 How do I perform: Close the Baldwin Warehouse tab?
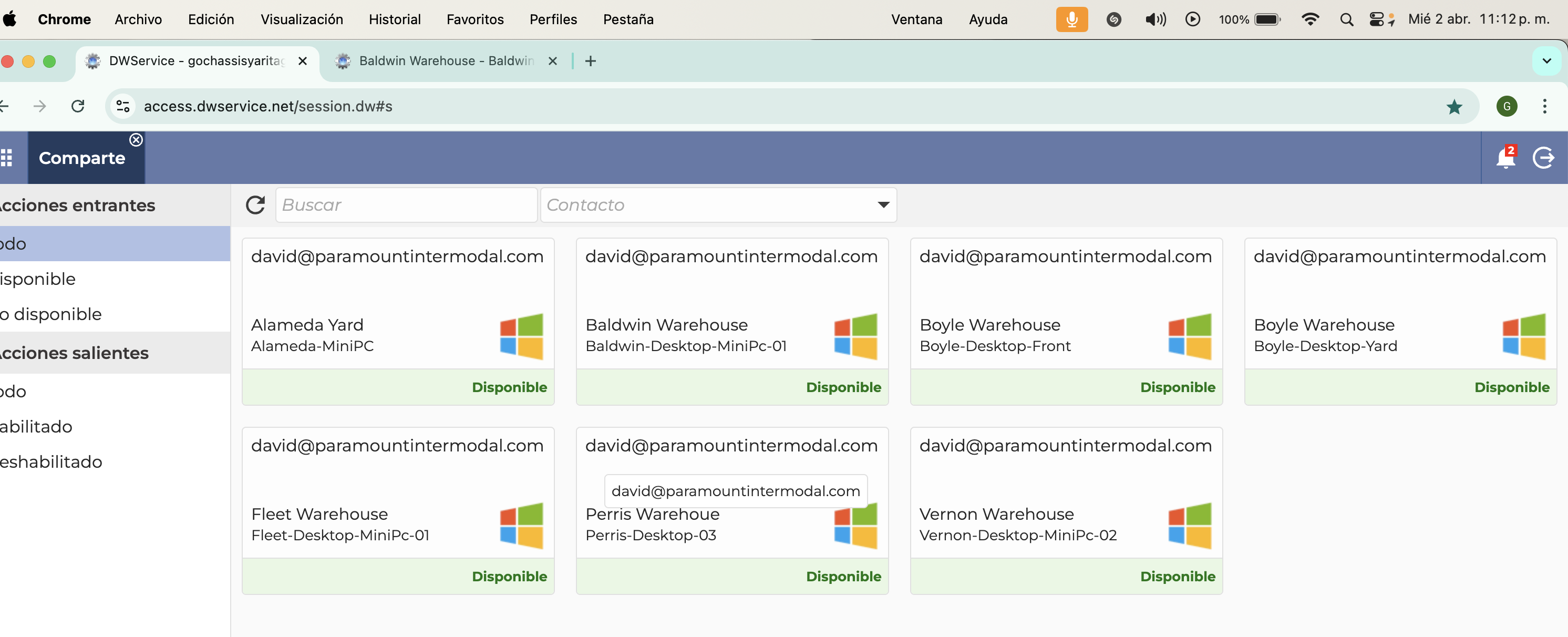(x=553, y=61)
